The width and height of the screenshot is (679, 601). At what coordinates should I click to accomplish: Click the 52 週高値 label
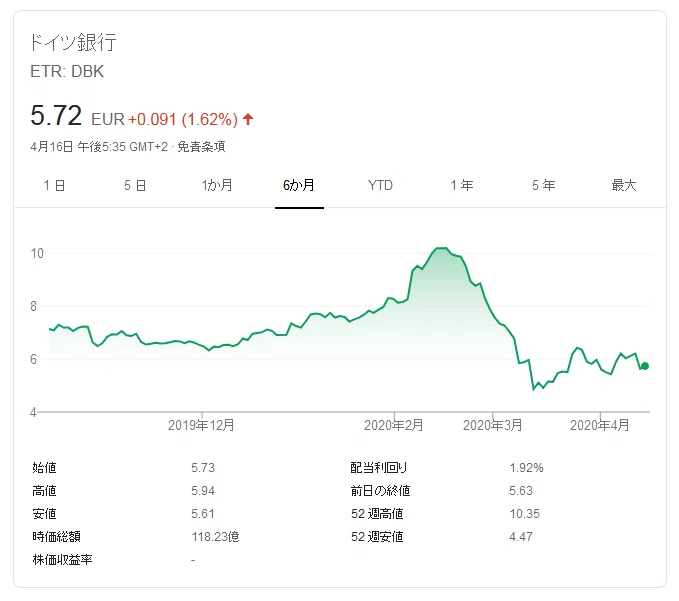[x=377, y=514]
